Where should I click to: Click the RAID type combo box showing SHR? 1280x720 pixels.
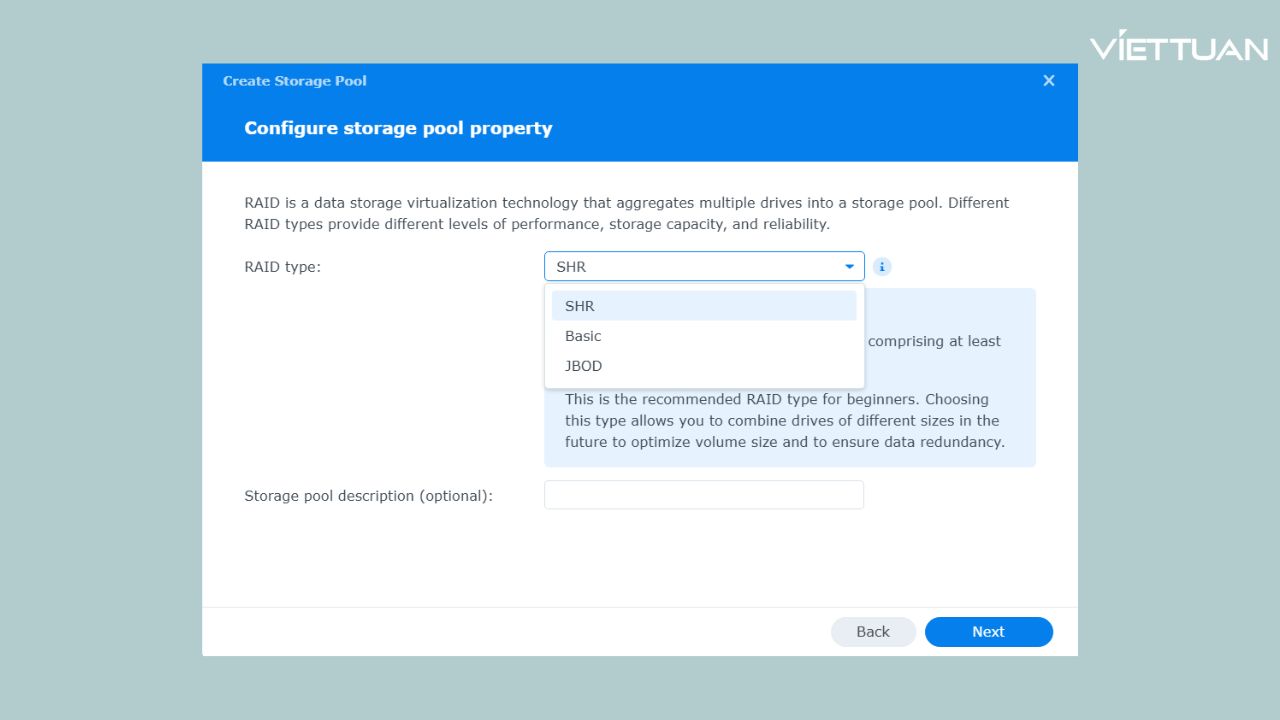pos(690,267)
